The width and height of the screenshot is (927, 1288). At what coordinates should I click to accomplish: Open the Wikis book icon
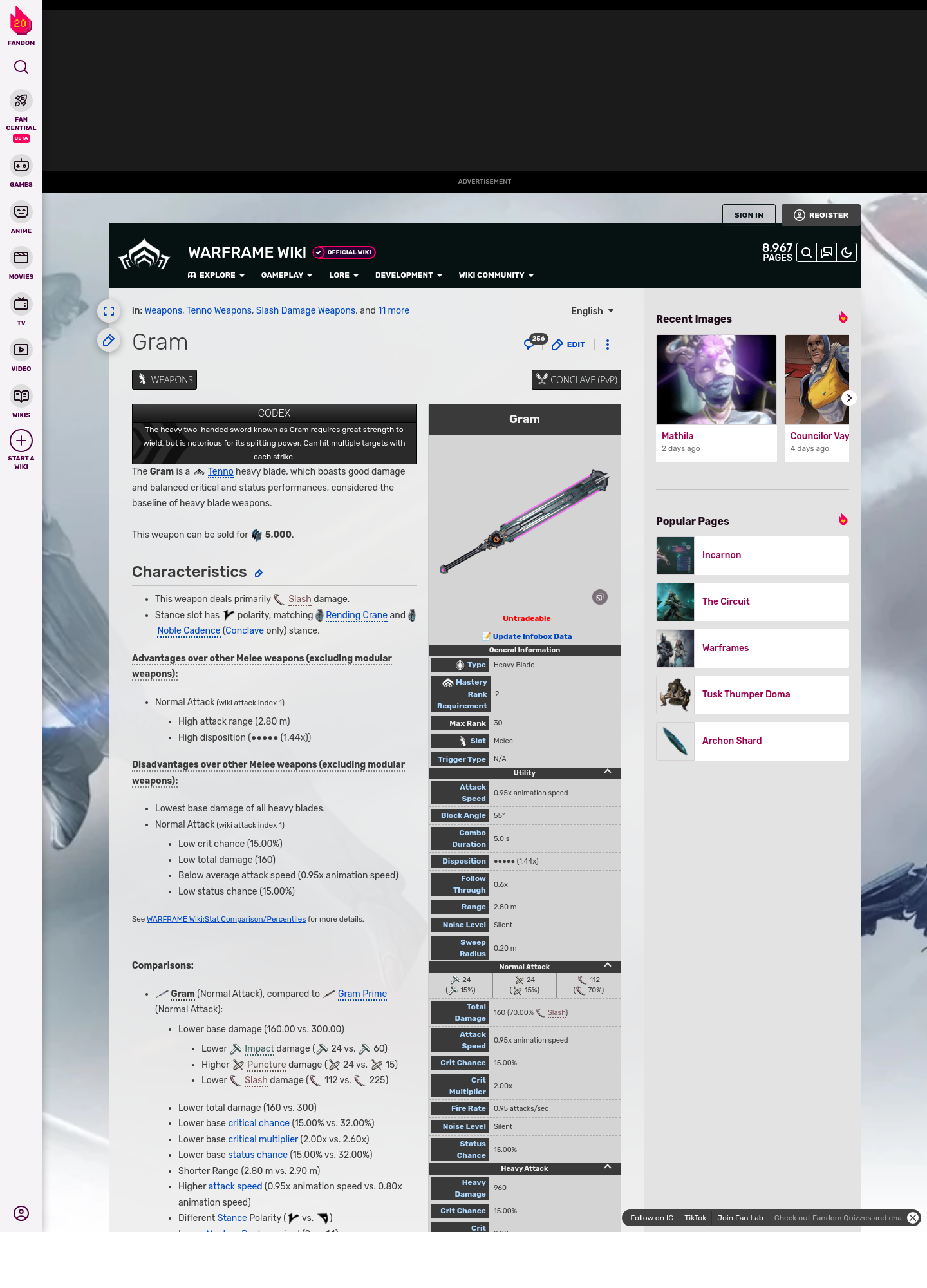(21, 396)
